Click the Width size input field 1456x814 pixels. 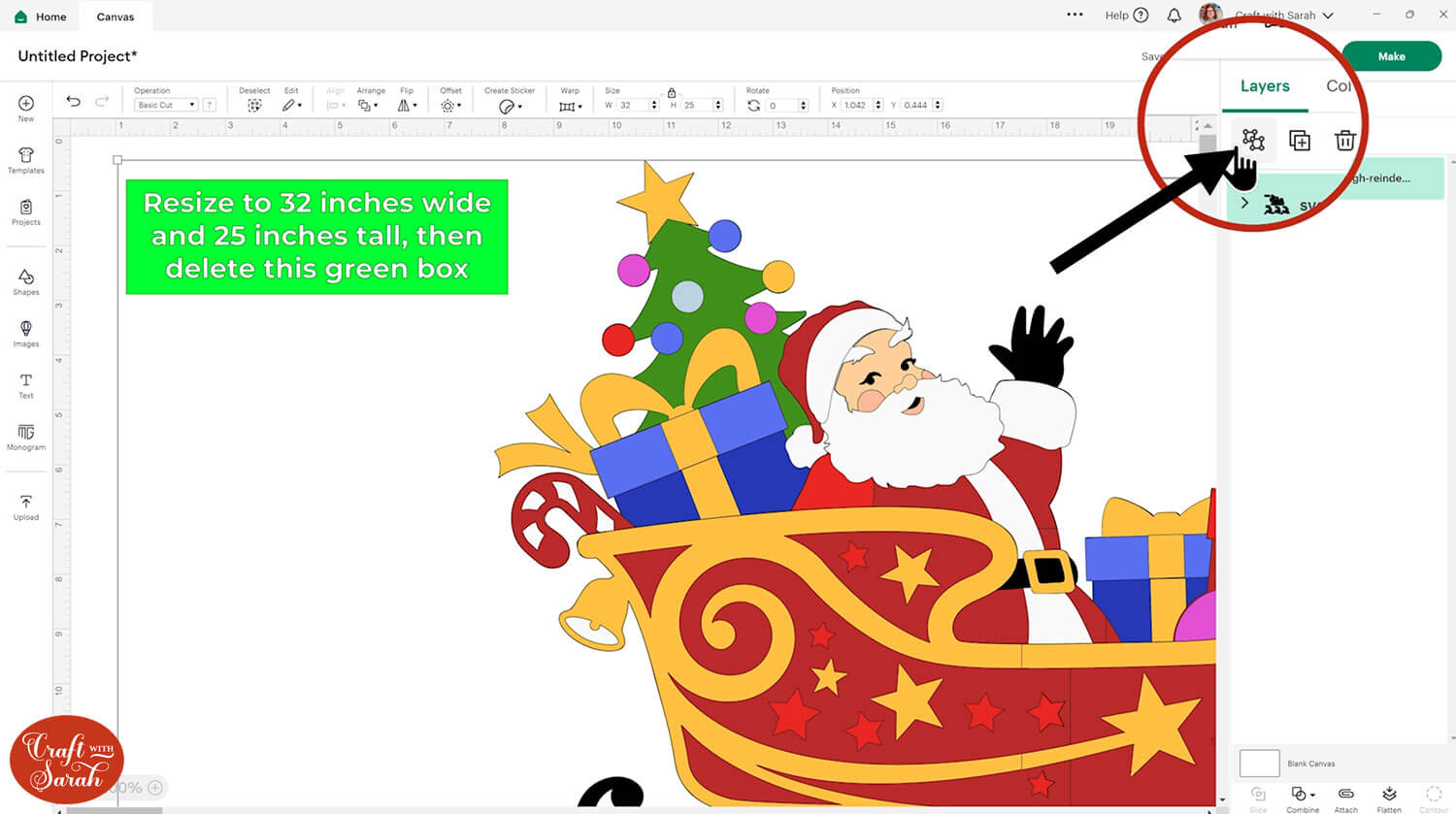pyautogui.click(x=632, y=105)
